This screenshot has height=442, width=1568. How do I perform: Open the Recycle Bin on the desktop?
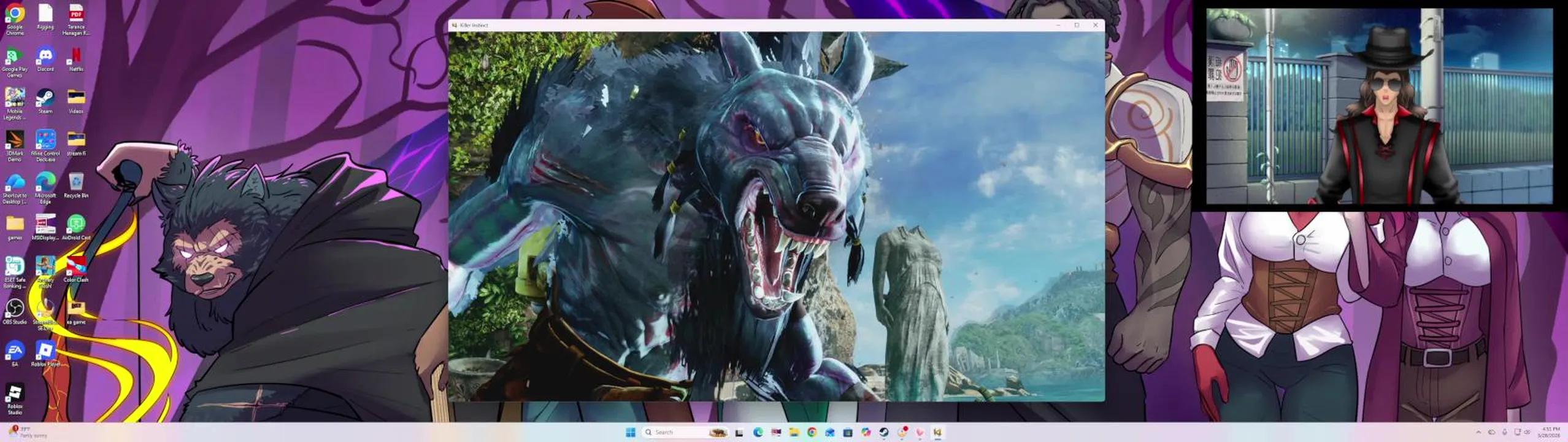tap(76, 185)
